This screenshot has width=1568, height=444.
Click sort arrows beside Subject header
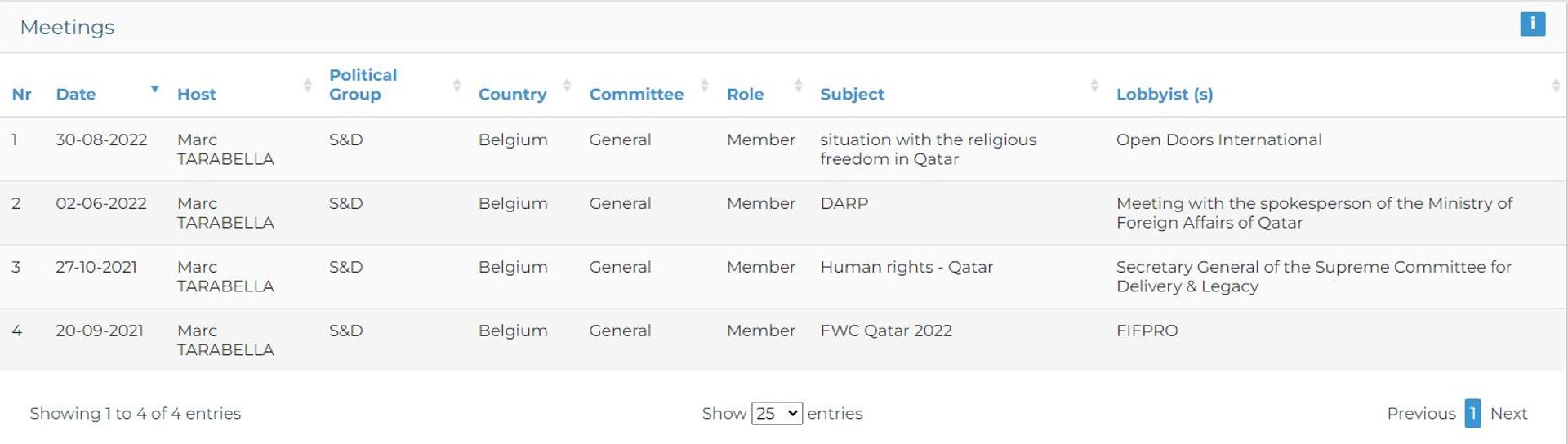[x=1094, y=85]
